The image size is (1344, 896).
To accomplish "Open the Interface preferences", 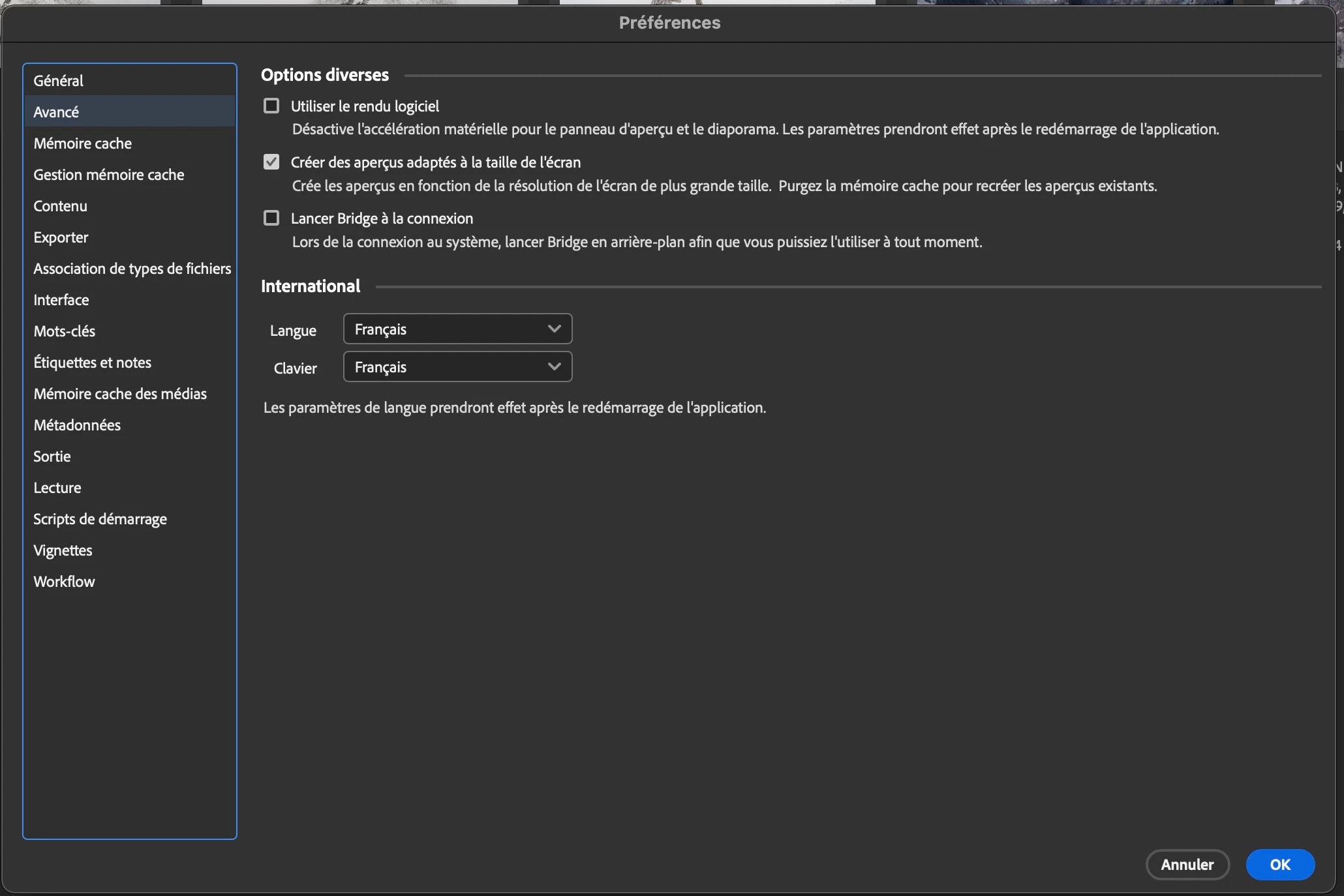I will pyautogui.click(x=61, y=300).
